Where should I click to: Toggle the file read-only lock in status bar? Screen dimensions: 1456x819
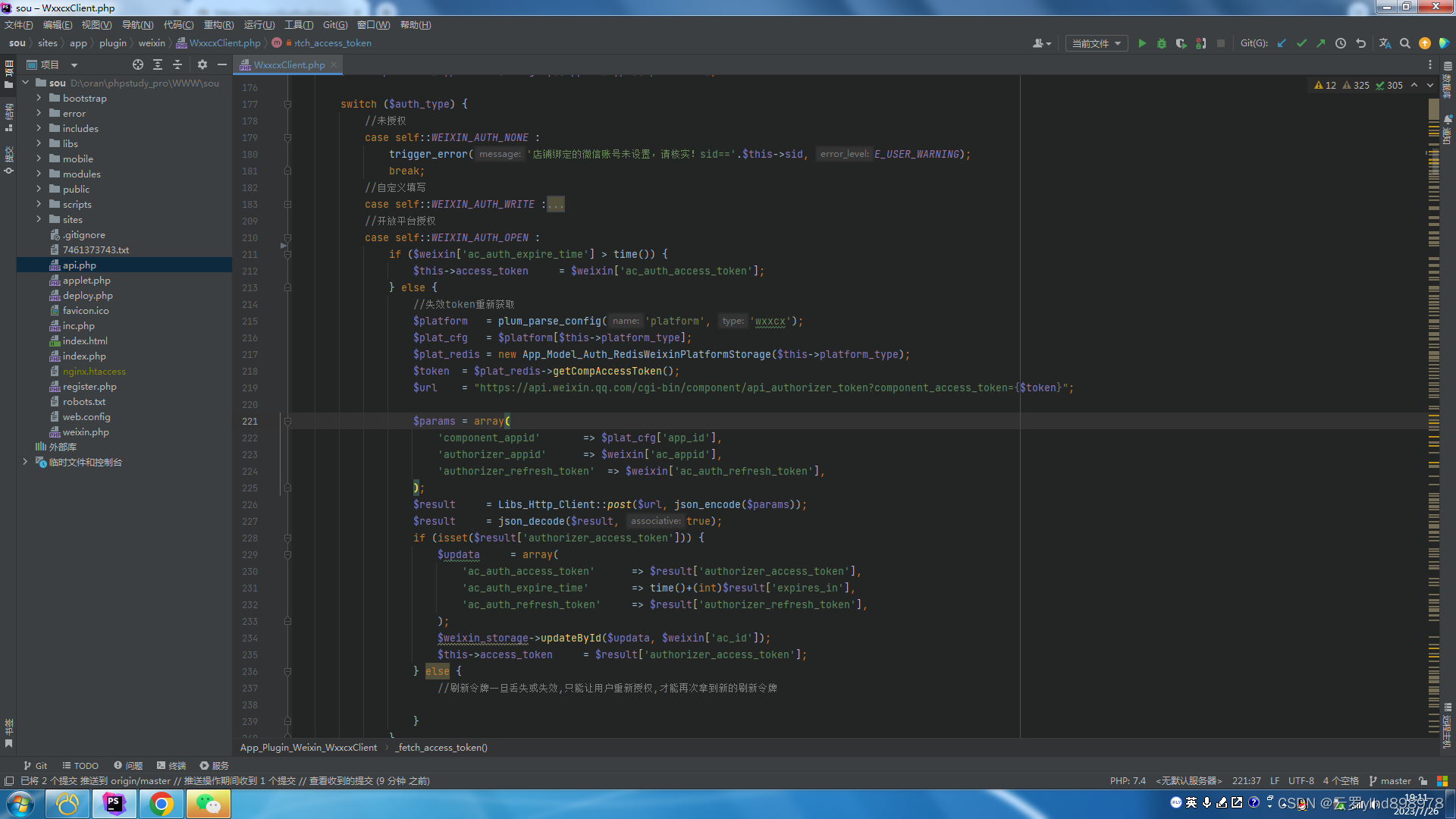pos(1423,780)
